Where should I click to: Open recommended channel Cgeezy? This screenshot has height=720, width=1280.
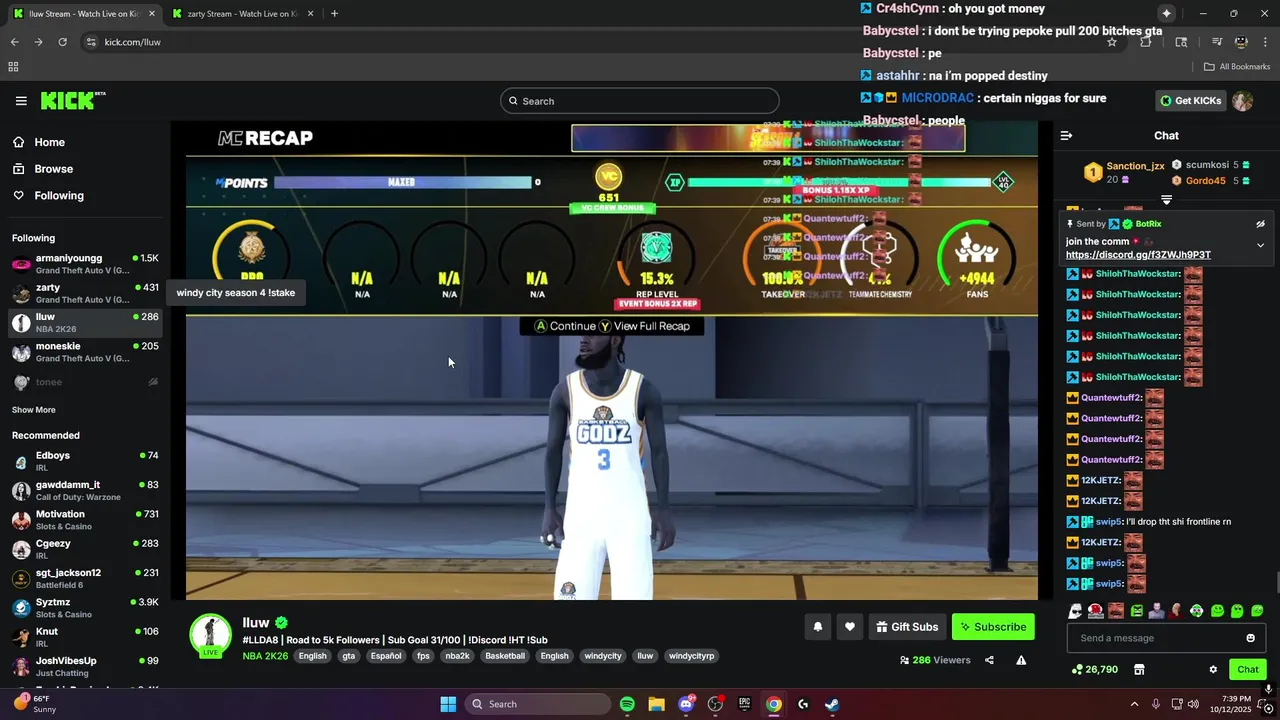click(x=85, y=549)
